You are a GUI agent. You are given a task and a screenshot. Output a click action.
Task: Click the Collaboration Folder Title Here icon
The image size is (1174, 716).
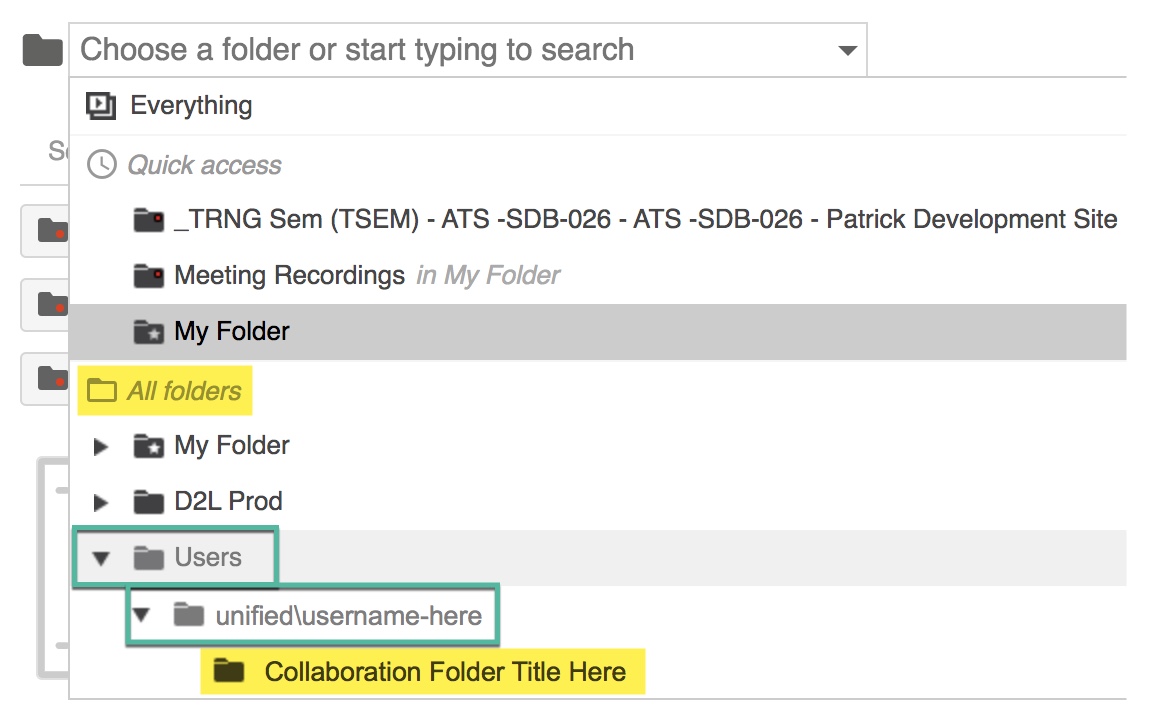[229, 671]
